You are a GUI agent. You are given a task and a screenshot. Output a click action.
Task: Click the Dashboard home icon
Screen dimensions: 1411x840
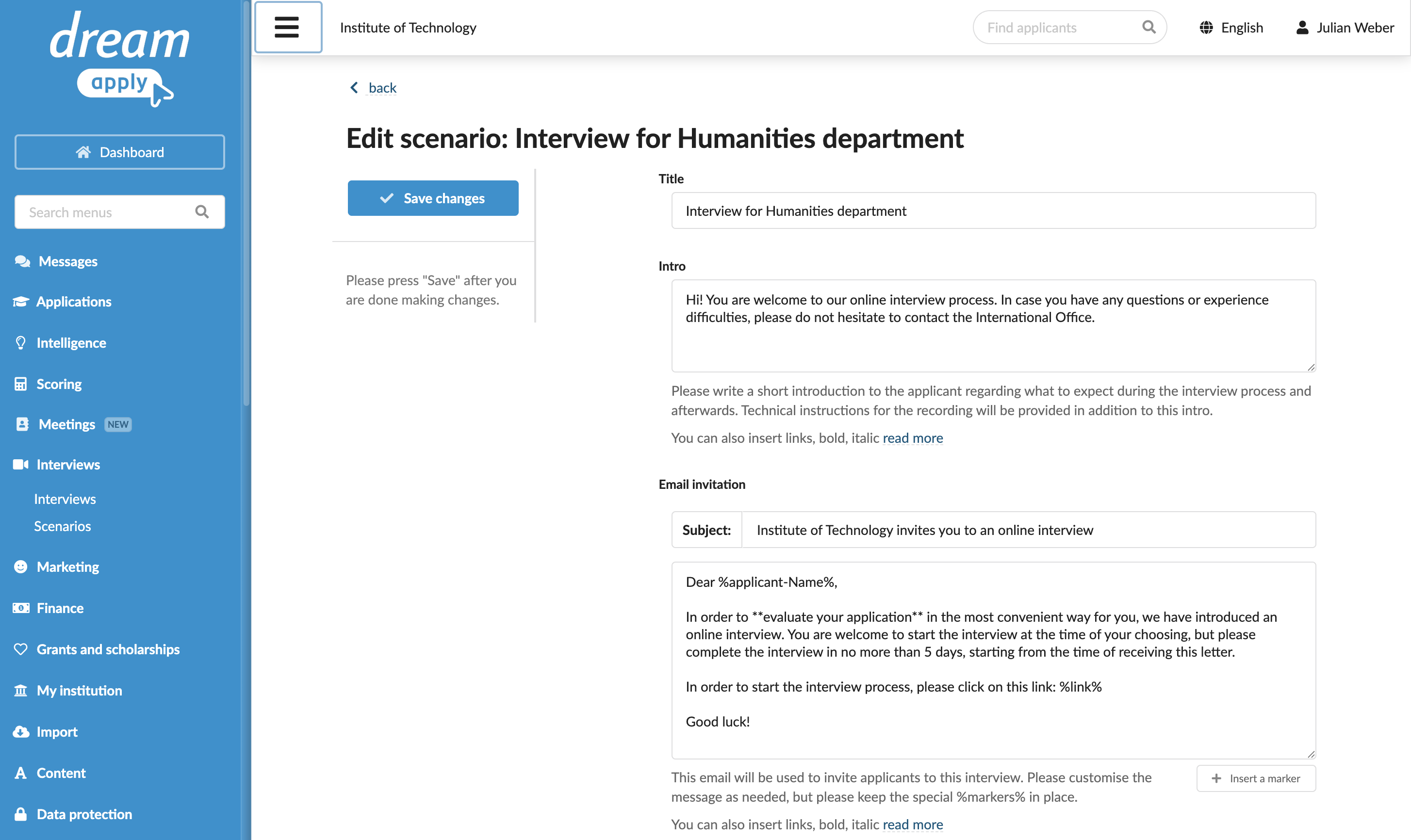point(83,152)
